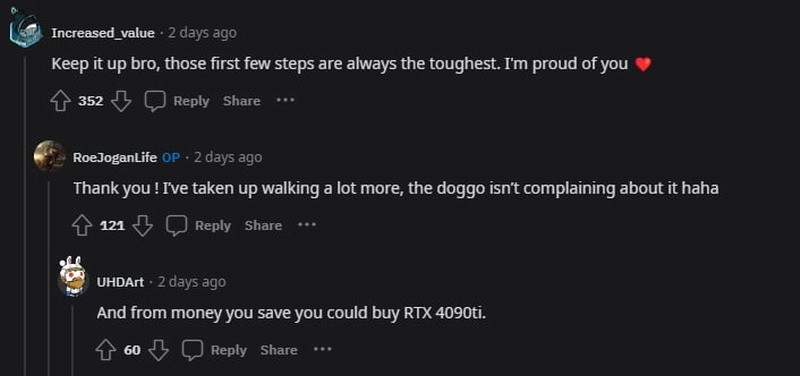Open RoeJoganLife's username link

[115, 158]
